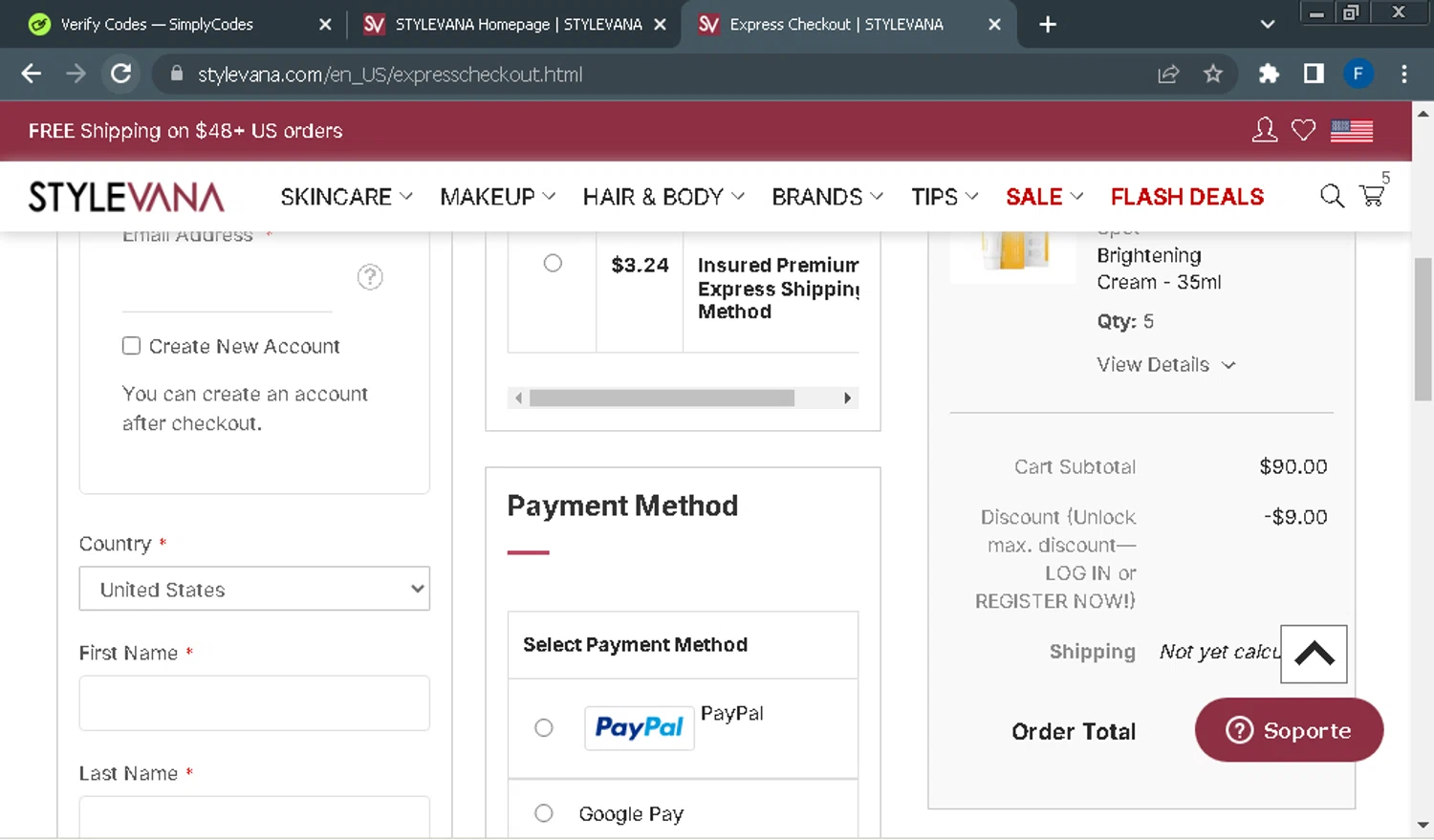The height and width of the screenshot is (840, 1434).
Task: Open the site search magnifier
Action: [1332, 196]
